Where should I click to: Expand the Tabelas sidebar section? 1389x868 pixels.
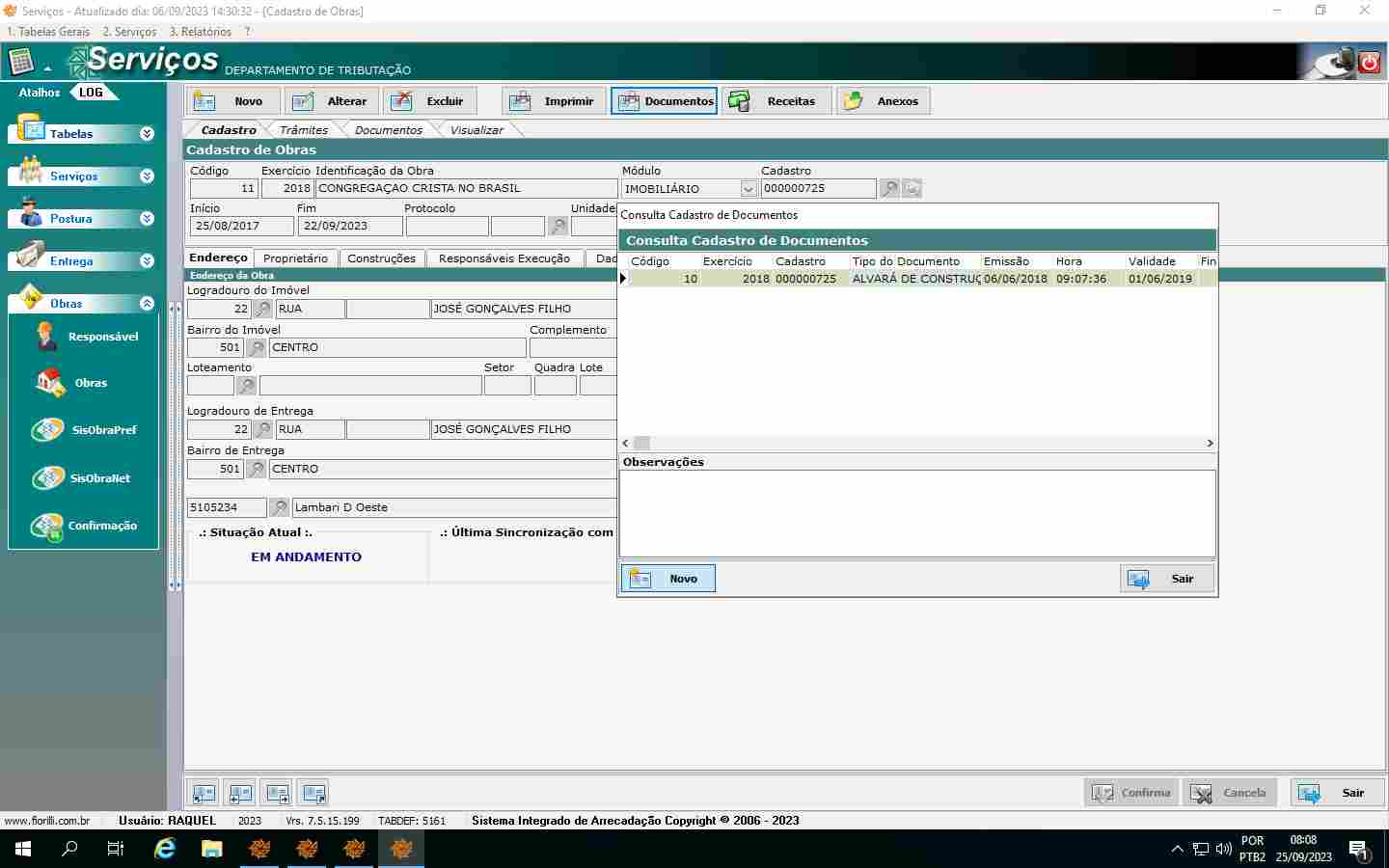(x=147, y=134)
